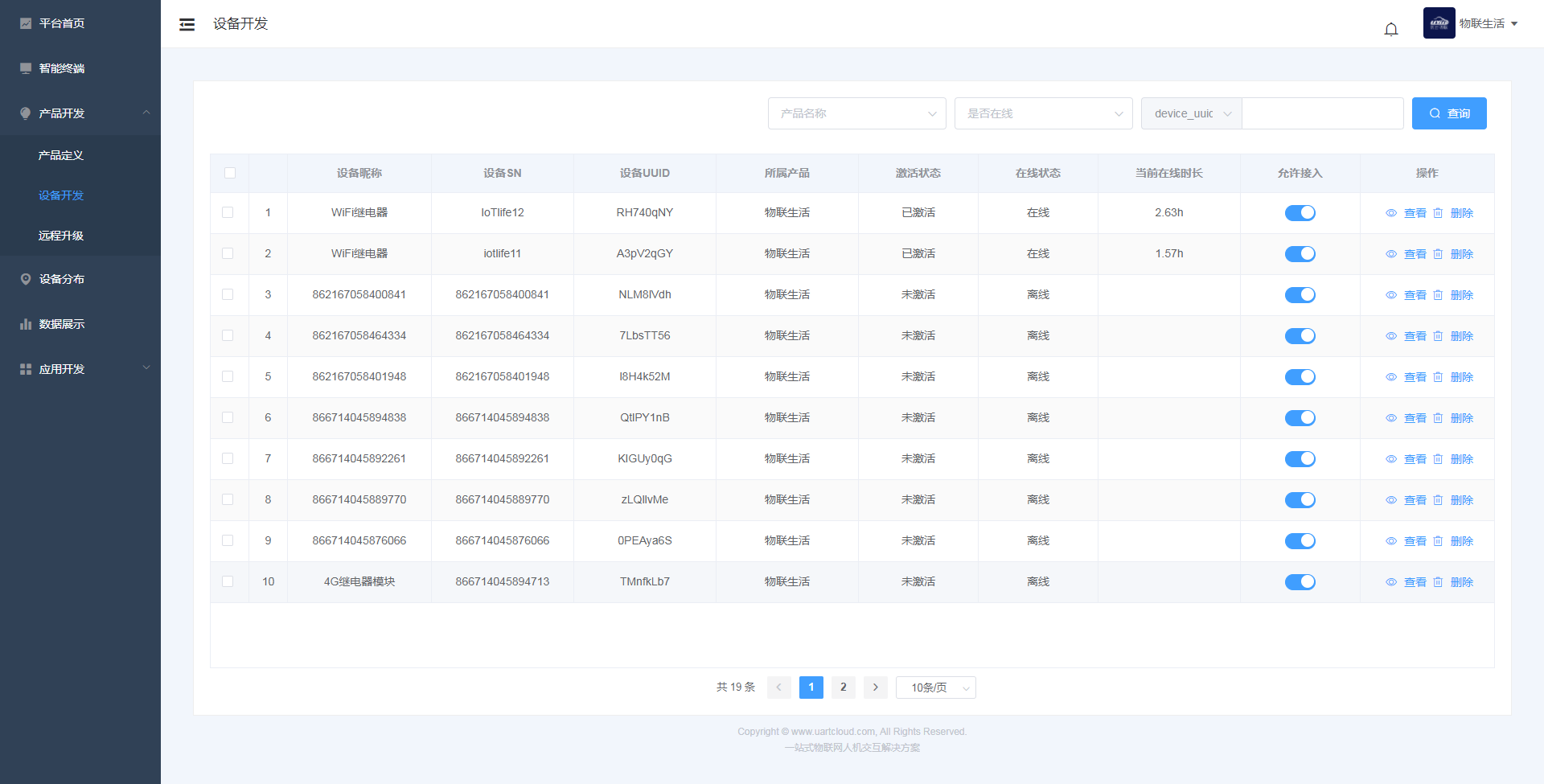Open 智能终端 menu item
This screenshot has width=1544, height=784.
coord(80,68)
